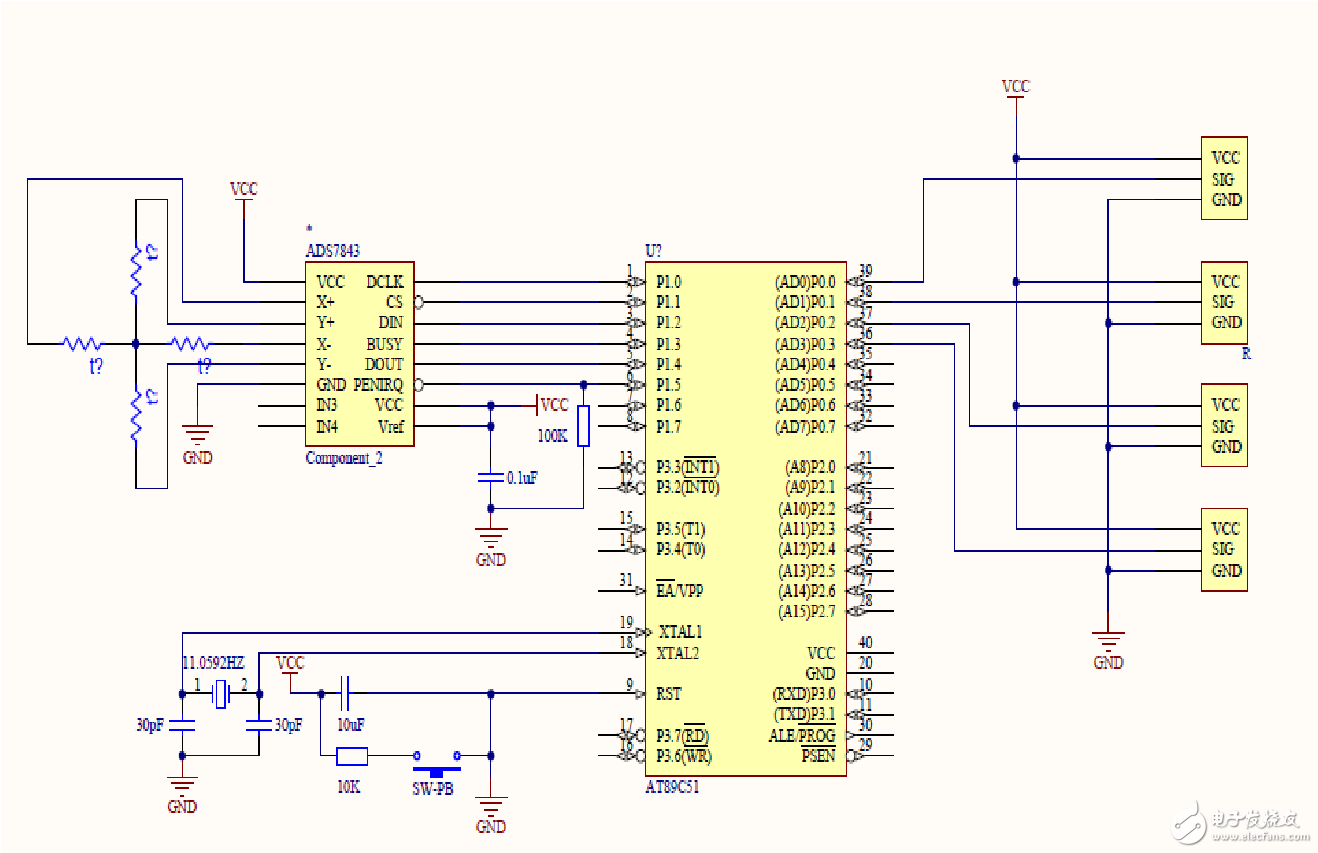
Task: Click the ground symbol below the sensor connectors
Action: [1108, 640]
